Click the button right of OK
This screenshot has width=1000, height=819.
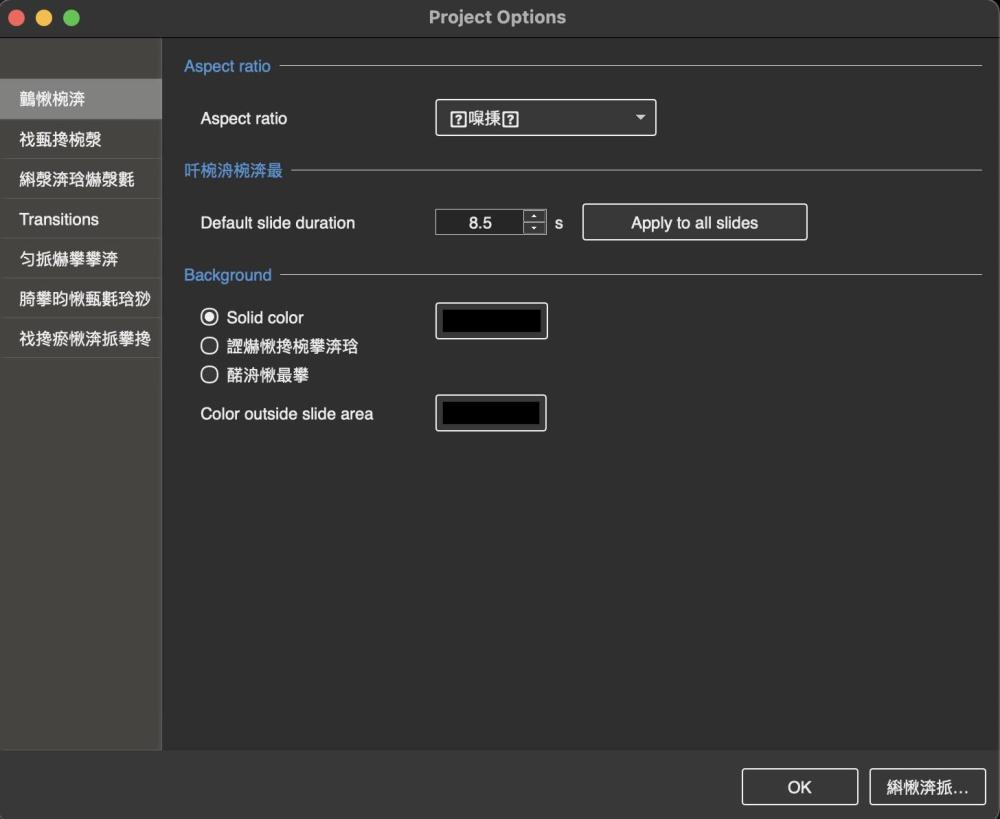click(x=927, y=787)
